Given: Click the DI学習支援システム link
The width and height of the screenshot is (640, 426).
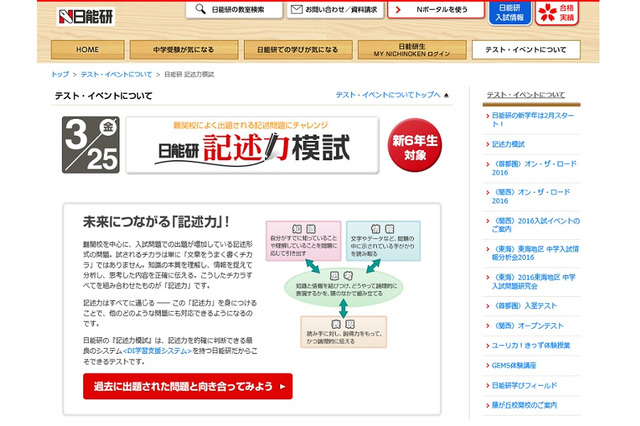Looking at the screenshot, I should pyautogui.click(x=157, y=351).
